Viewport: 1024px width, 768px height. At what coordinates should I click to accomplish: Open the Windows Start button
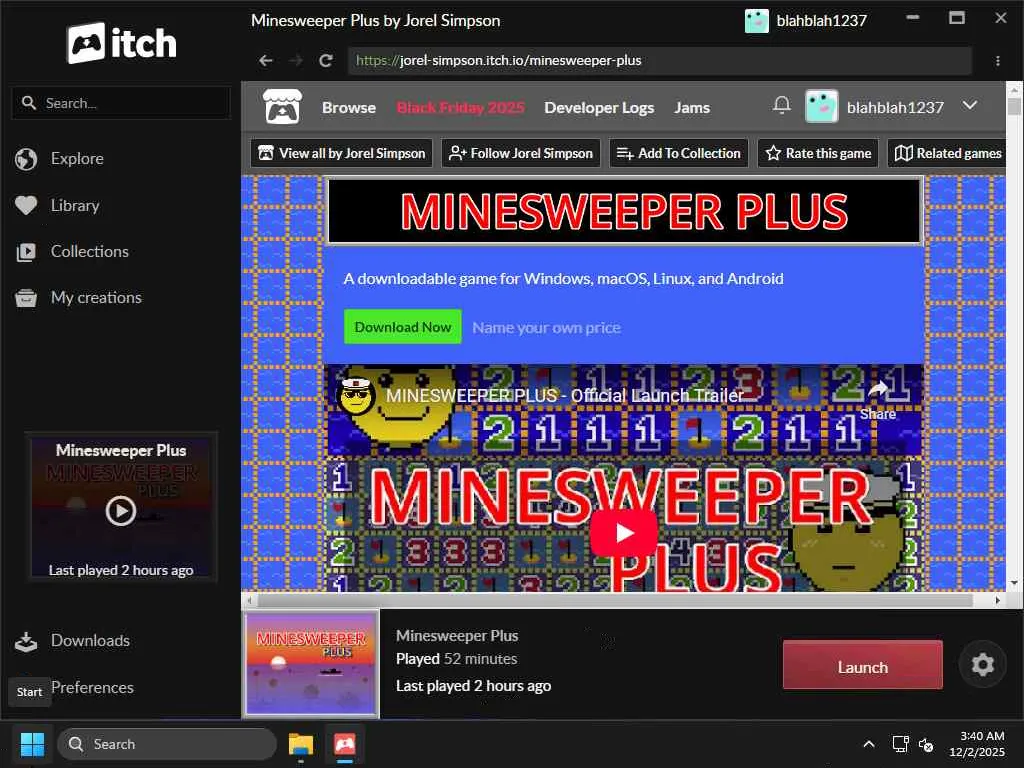pyautogui.click(x=32, y=744)
